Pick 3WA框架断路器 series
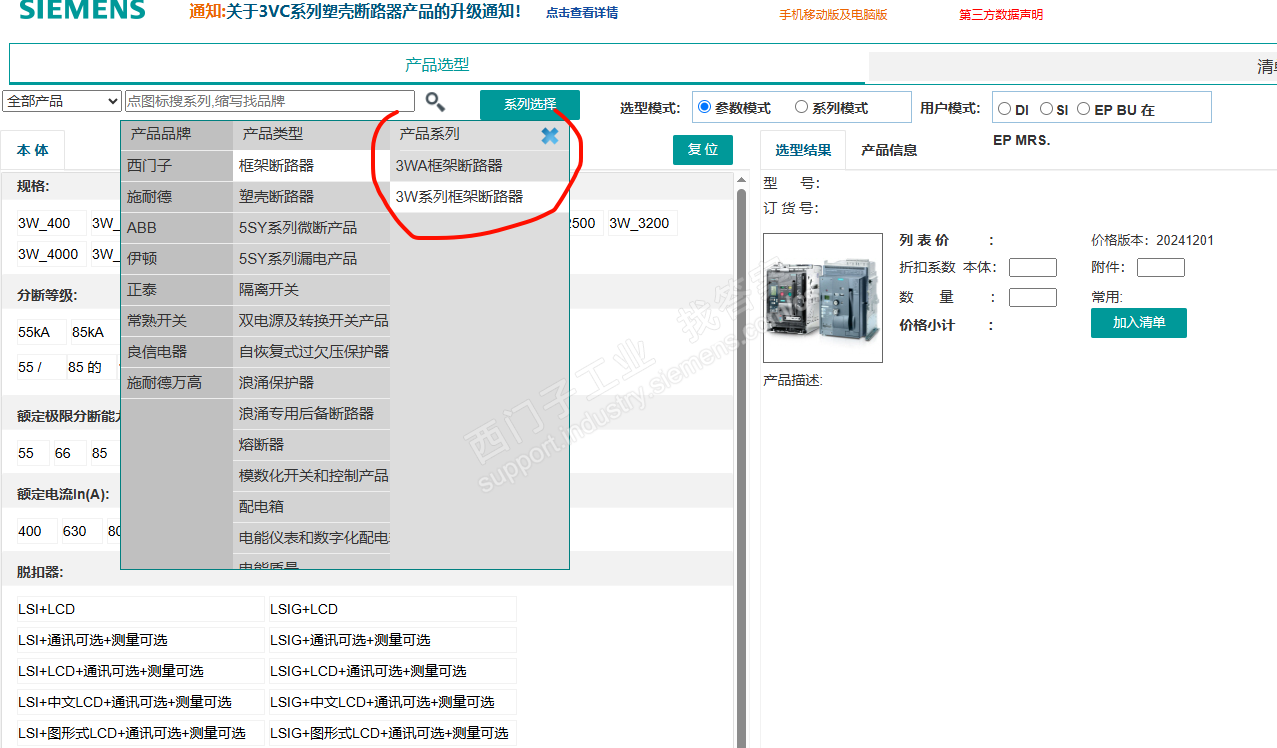 coord(479,165)
